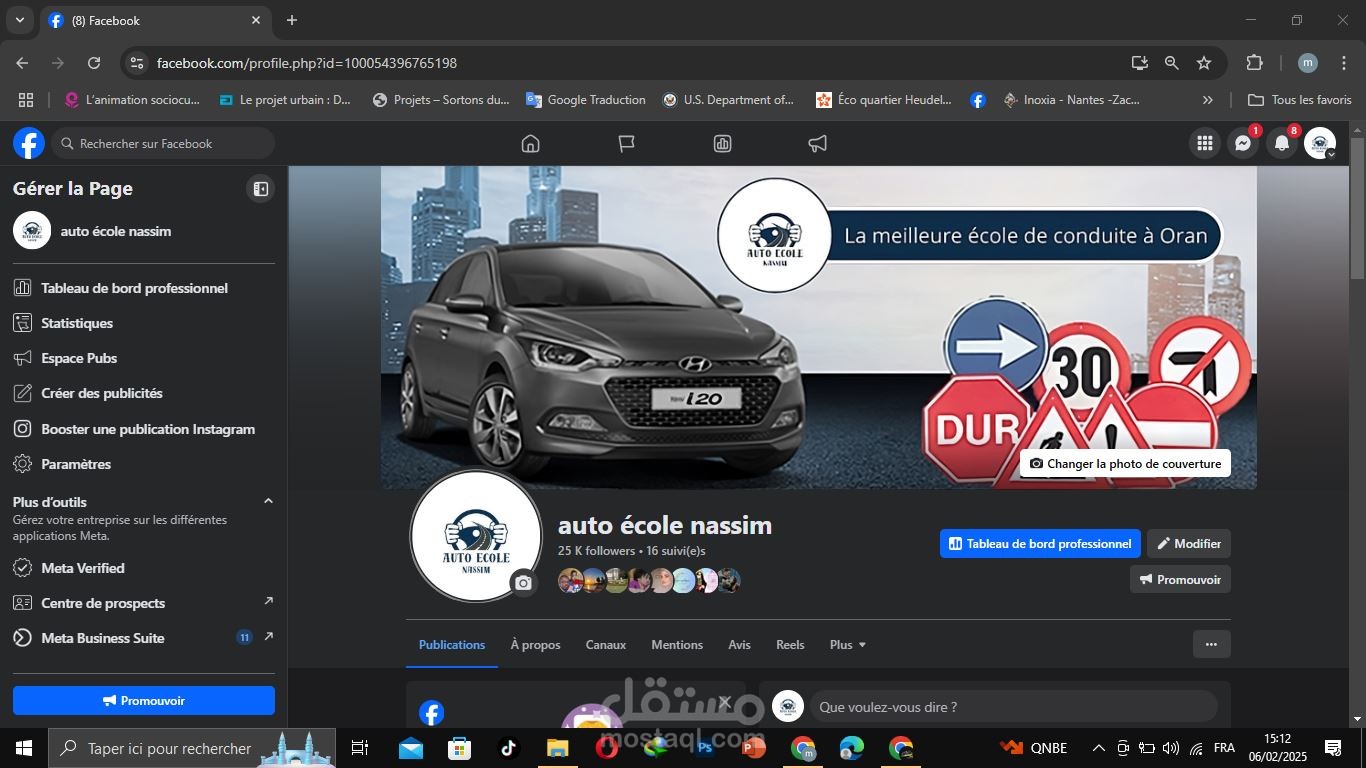This screenshot has width=1366, height=768.
Task: Open the À propos tab
Action: 535,645
